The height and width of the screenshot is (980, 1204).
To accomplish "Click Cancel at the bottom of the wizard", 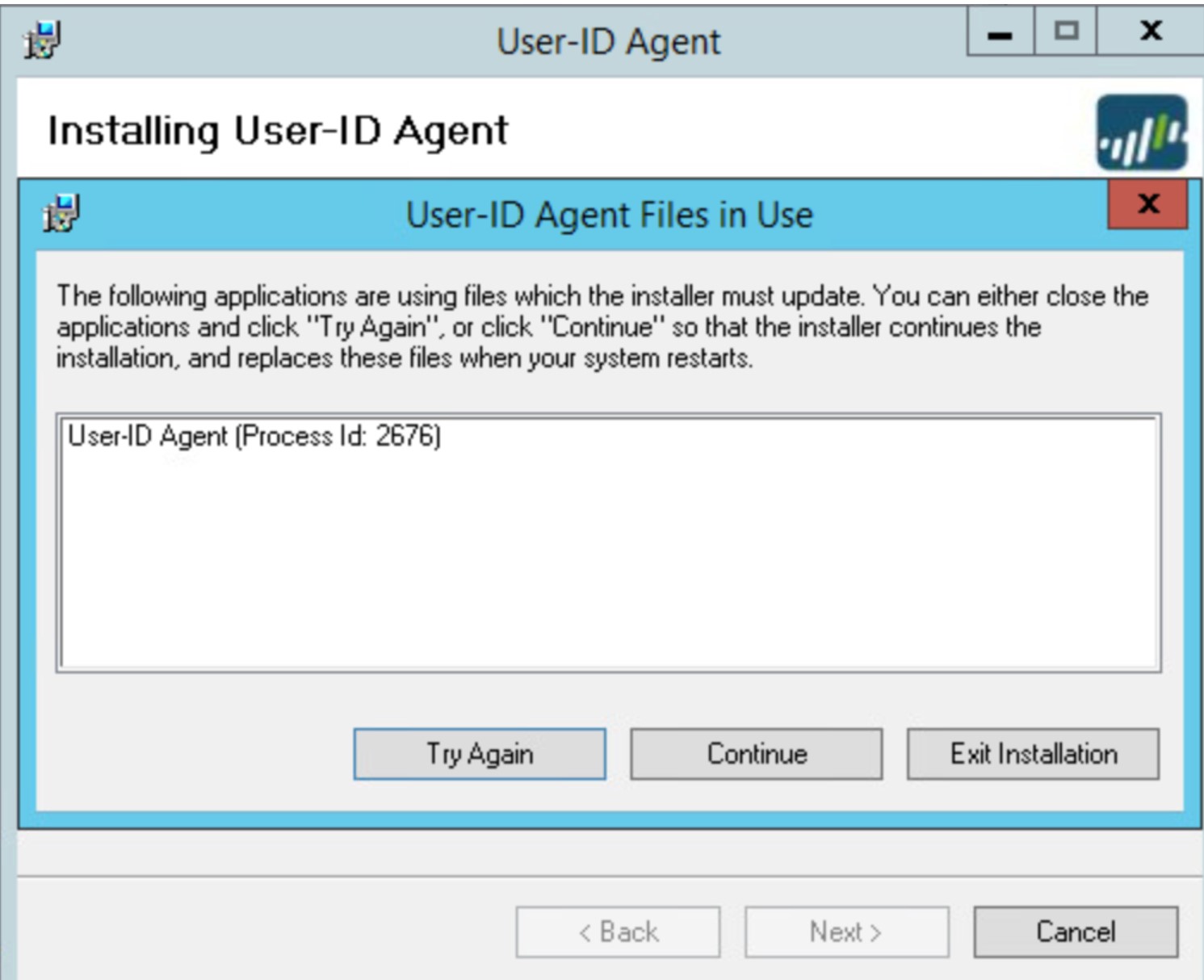I will tap(1074, 930).
